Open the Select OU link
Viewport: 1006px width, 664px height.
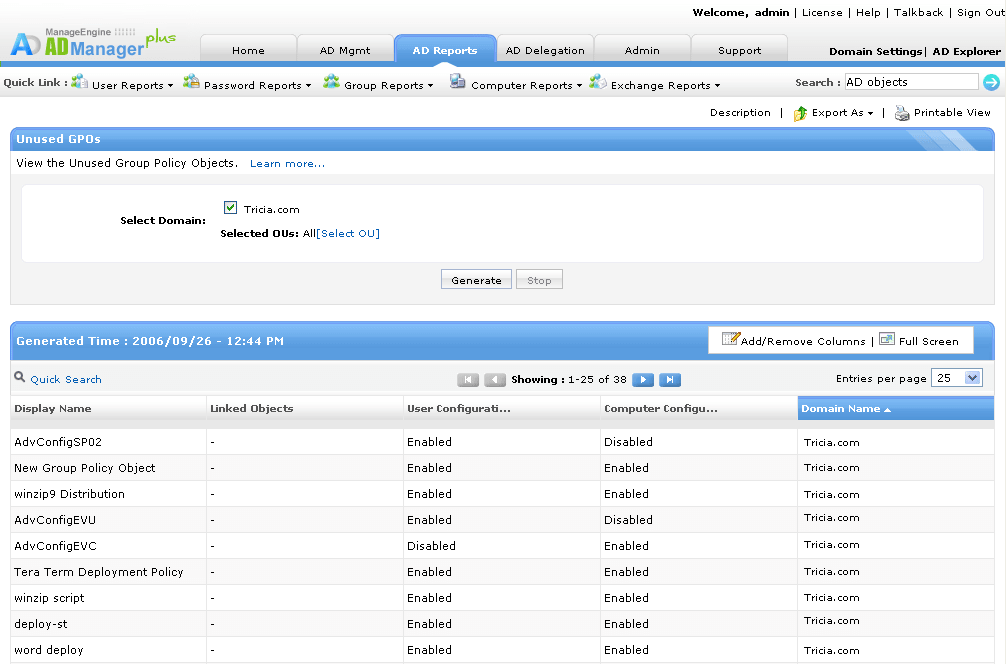(x=348, y=234)
